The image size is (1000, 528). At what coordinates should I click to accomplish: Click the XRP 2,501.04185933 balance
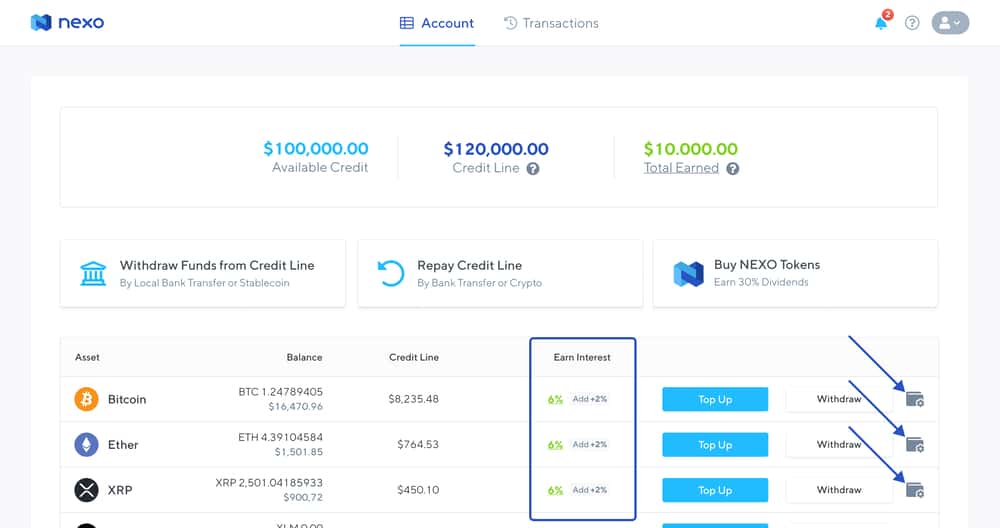(269, 482)
